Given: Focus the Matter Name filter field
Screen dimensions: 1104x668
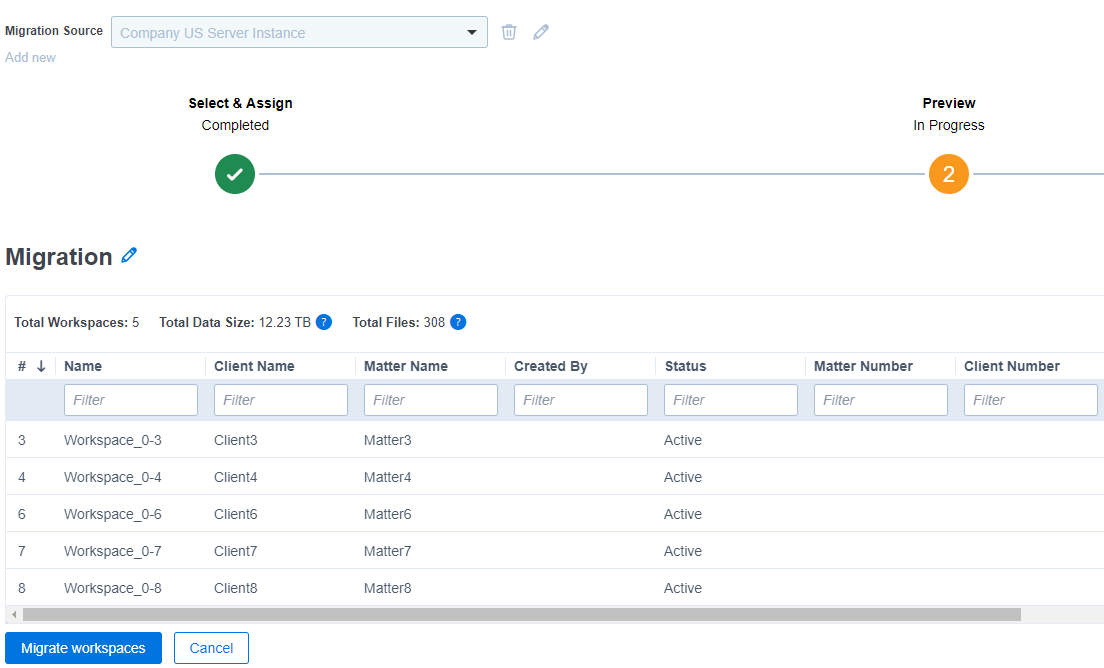Looking at the screenshot, I should [431, 400].
